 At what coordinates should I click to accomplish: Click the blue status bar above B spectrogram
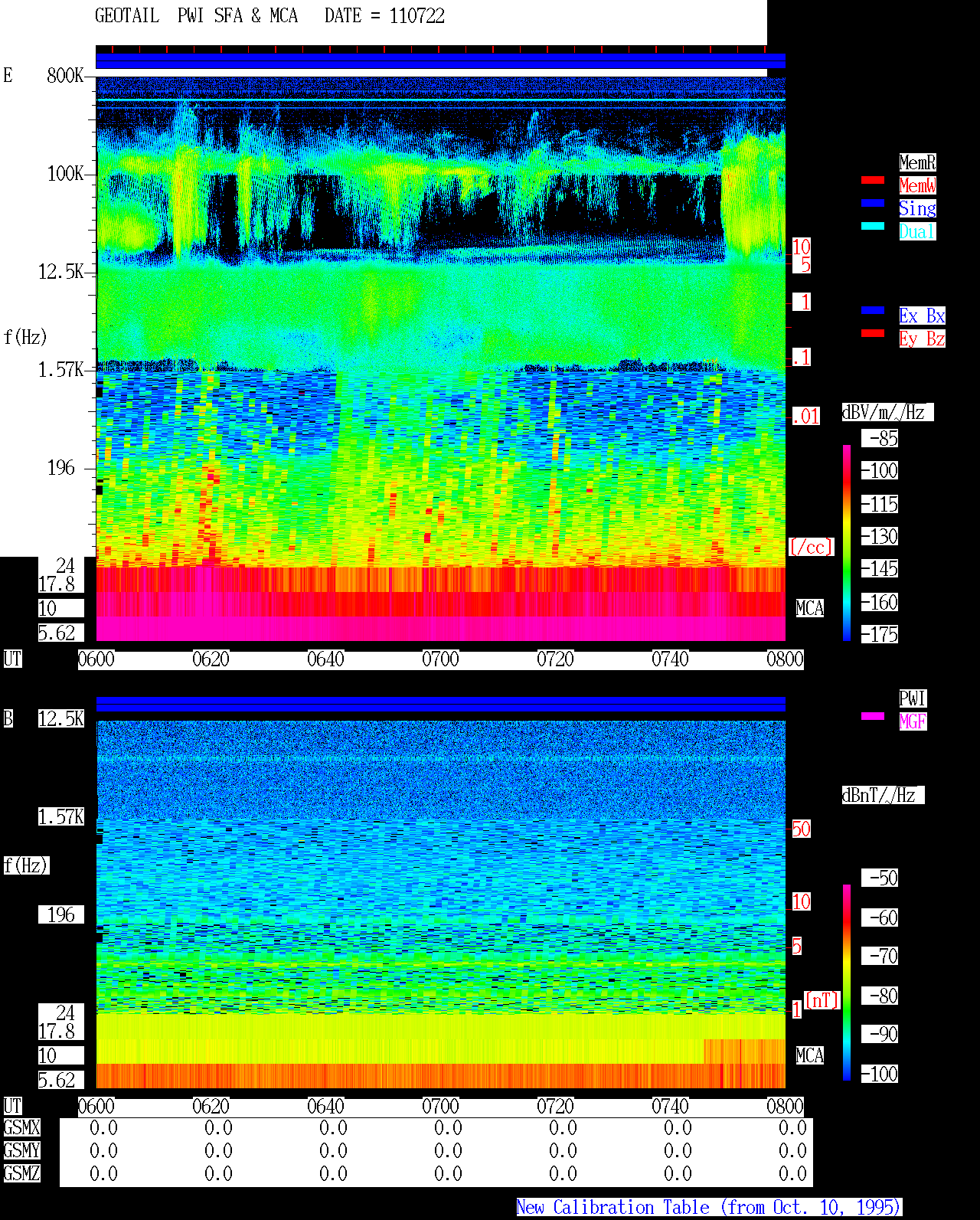[x=440, y=705]
